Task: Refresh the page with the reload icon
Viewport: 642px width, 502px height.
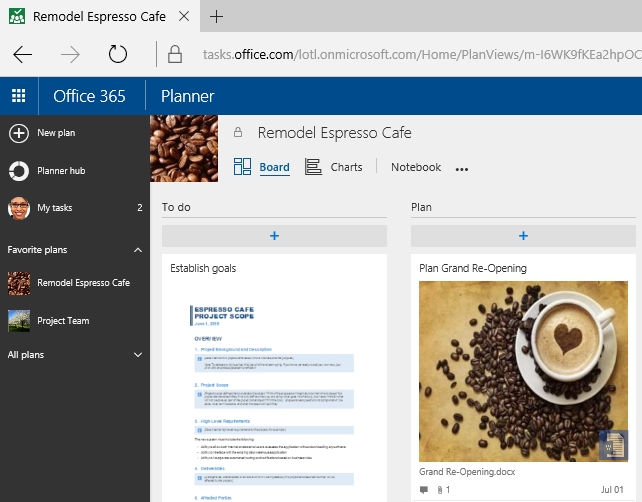Action: pos(118,54)
